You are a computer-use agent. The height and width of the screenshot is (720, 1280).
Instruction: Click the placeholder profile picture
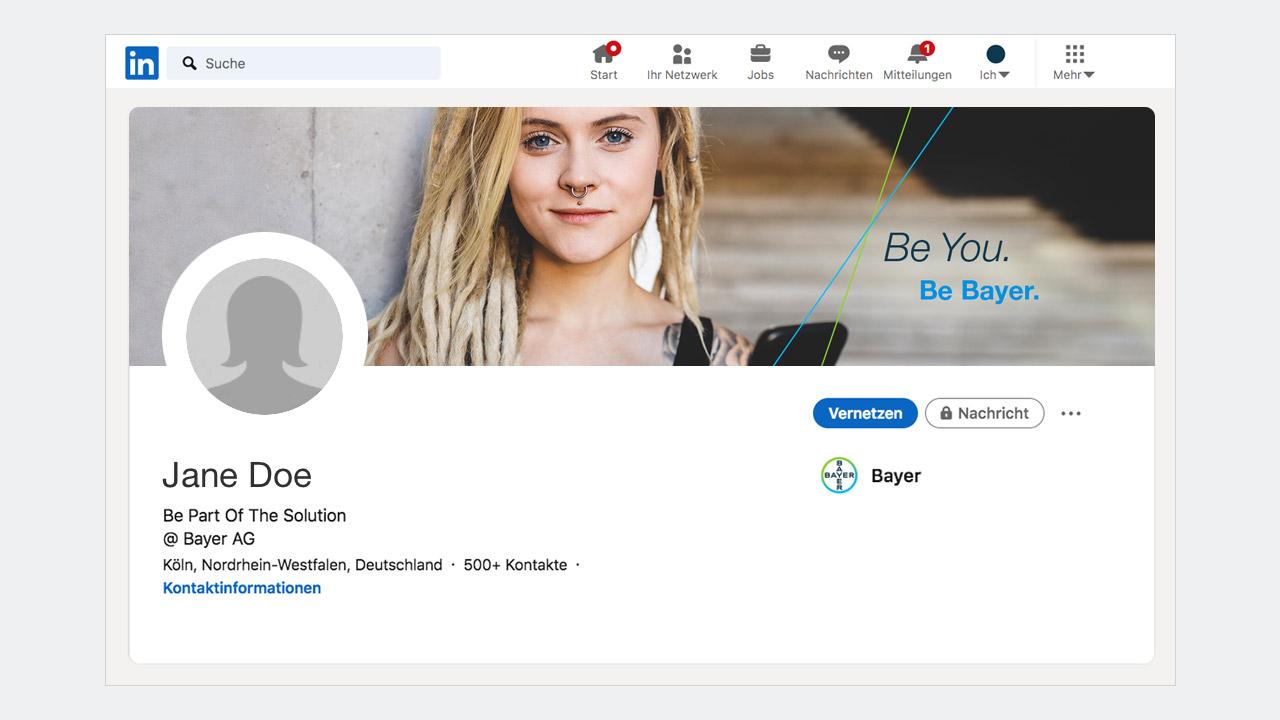[264, 337]
